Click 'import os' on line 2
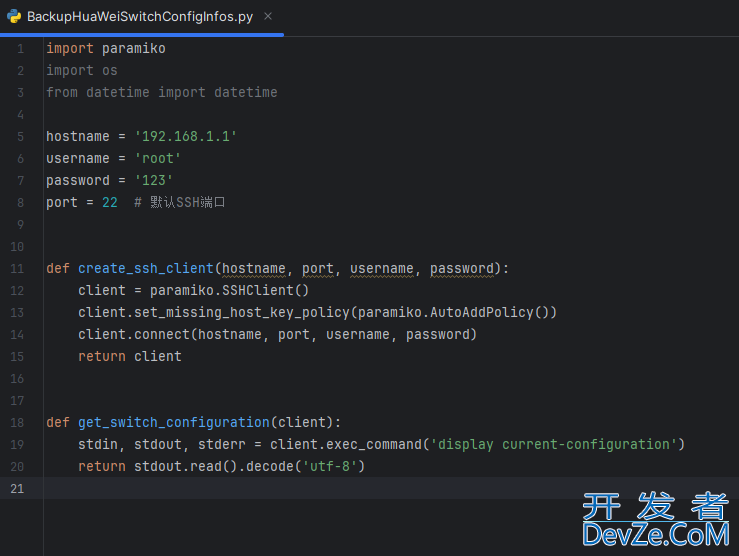Image resolution: width=739 pixels, height=556 pixels. [82, 71]
